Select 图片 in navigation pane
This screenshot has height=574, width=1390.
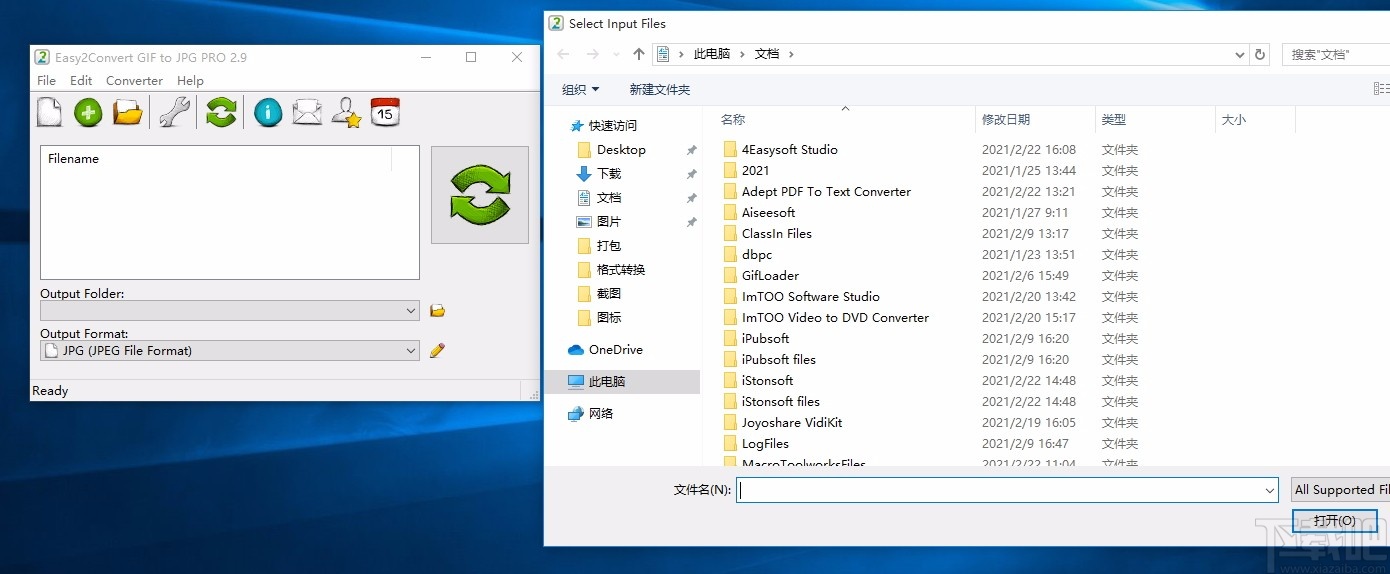609,222
